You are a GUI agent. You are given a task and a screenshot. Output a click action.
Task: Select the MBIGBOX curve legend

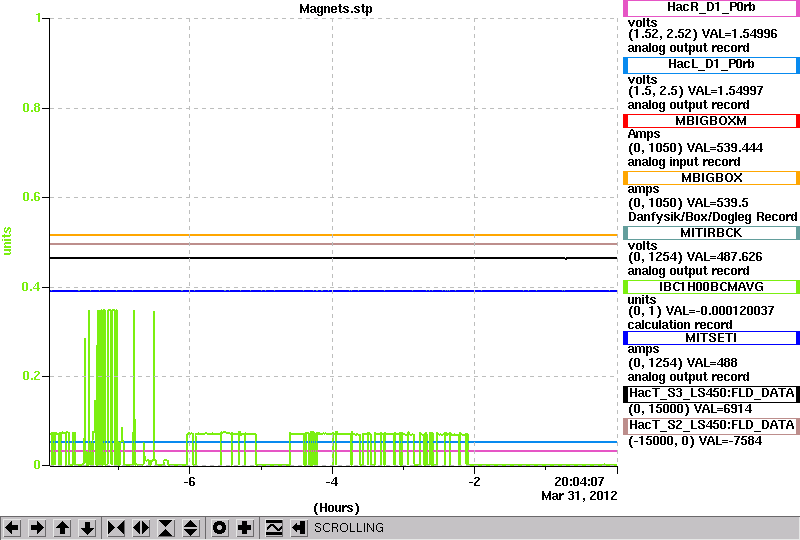[x=711, y=178]
